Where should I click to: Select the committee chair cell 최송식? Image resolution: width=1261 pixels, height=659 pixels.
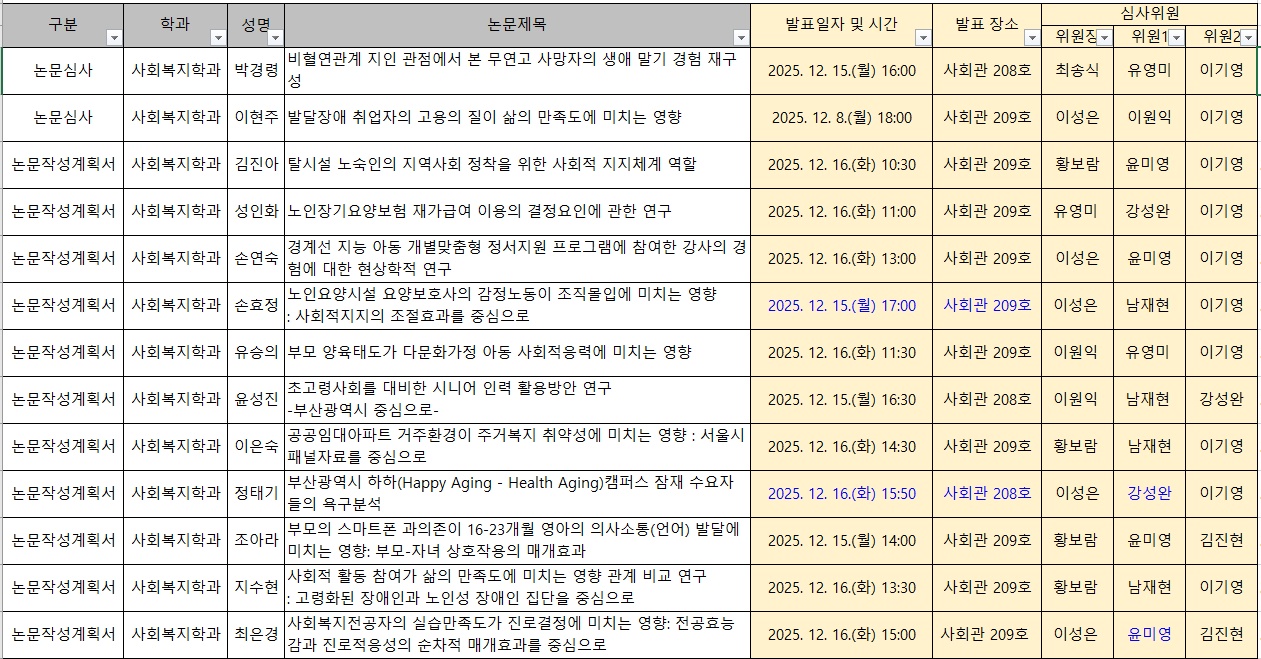pyautogui.click(x=1077, y=71)
